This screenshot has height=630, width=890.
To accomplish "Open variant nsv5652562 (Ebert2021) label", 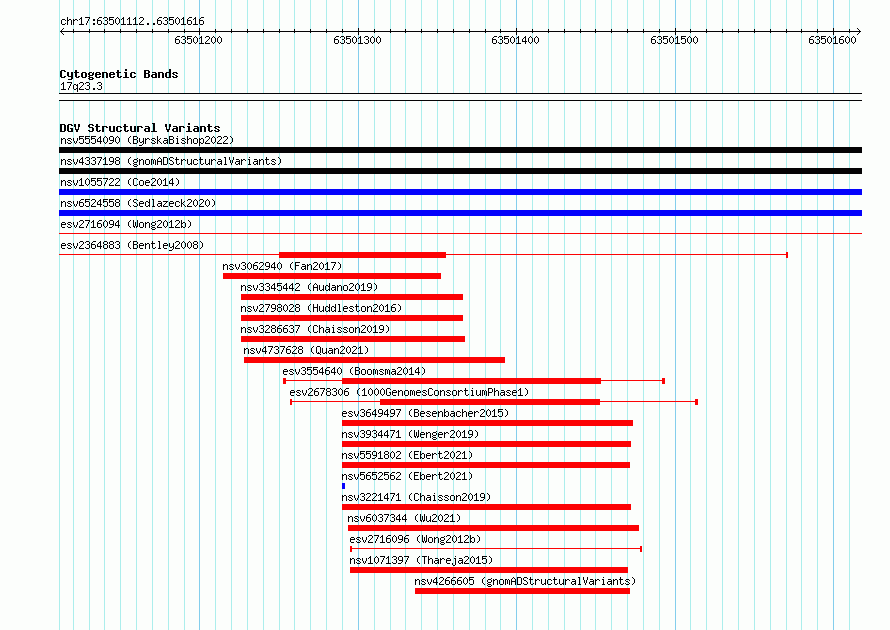I will (407, 476).
